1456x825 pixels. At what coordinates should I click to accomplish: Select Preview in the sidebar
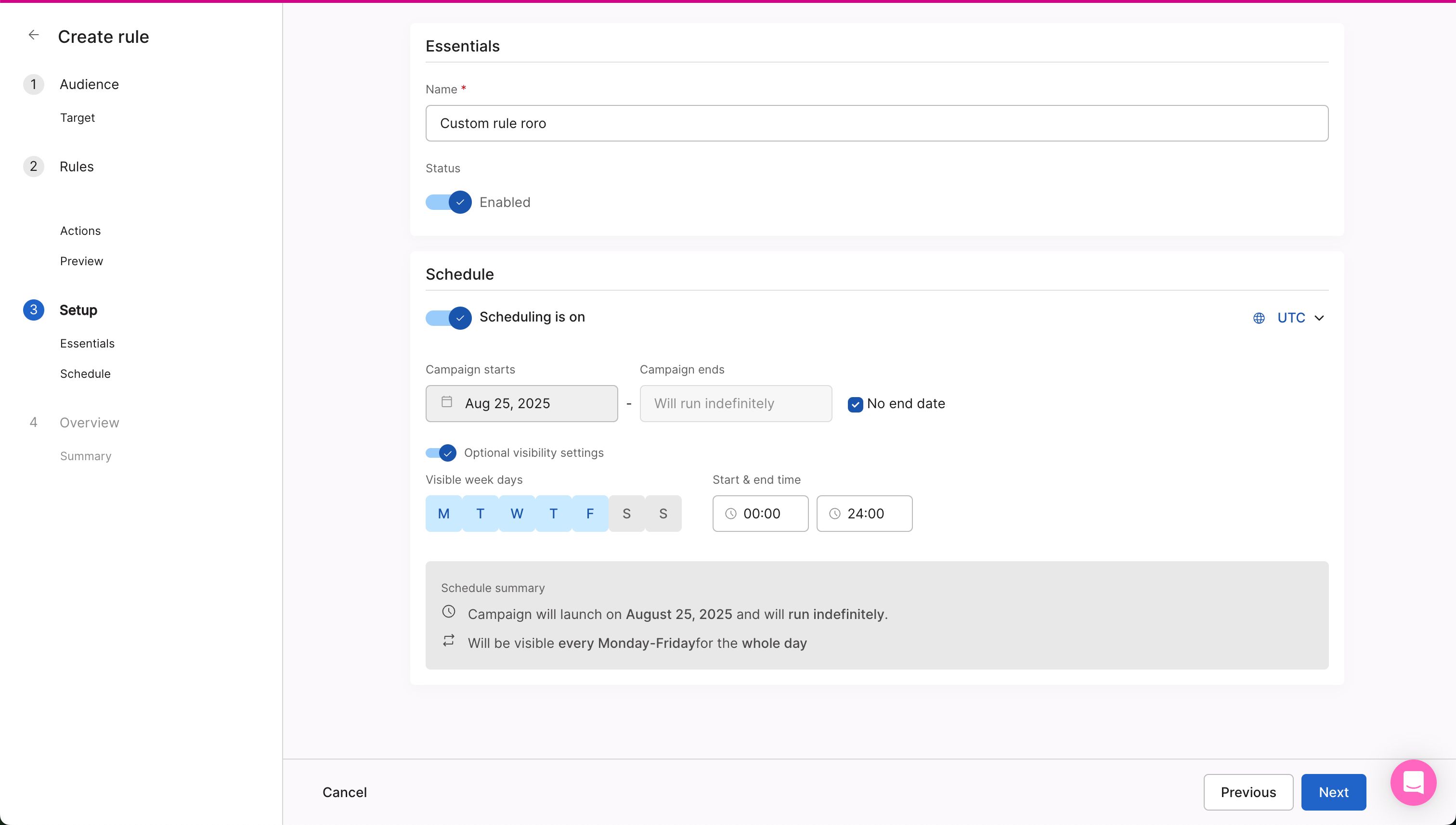(82, 261)
